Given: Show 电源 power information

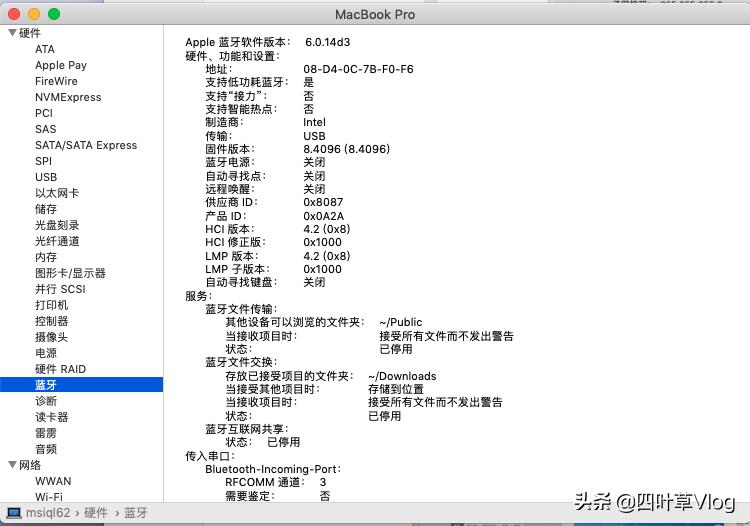Looking at the screenshot, I should coord(46,353).
